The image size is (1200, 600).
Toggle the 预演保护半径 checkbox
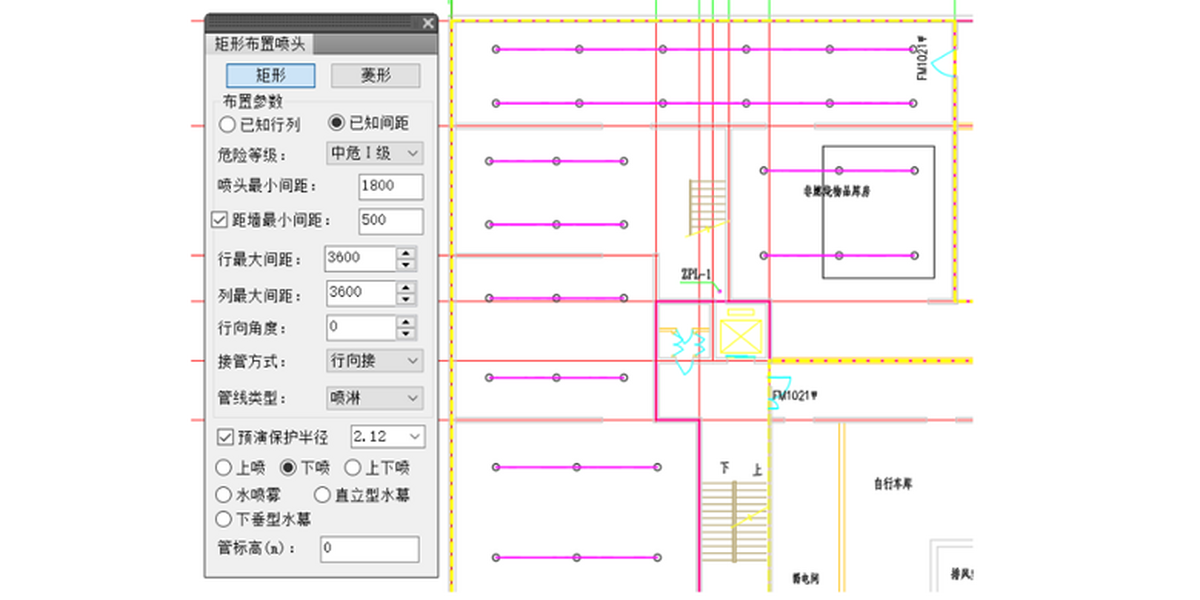coord(224,437)
